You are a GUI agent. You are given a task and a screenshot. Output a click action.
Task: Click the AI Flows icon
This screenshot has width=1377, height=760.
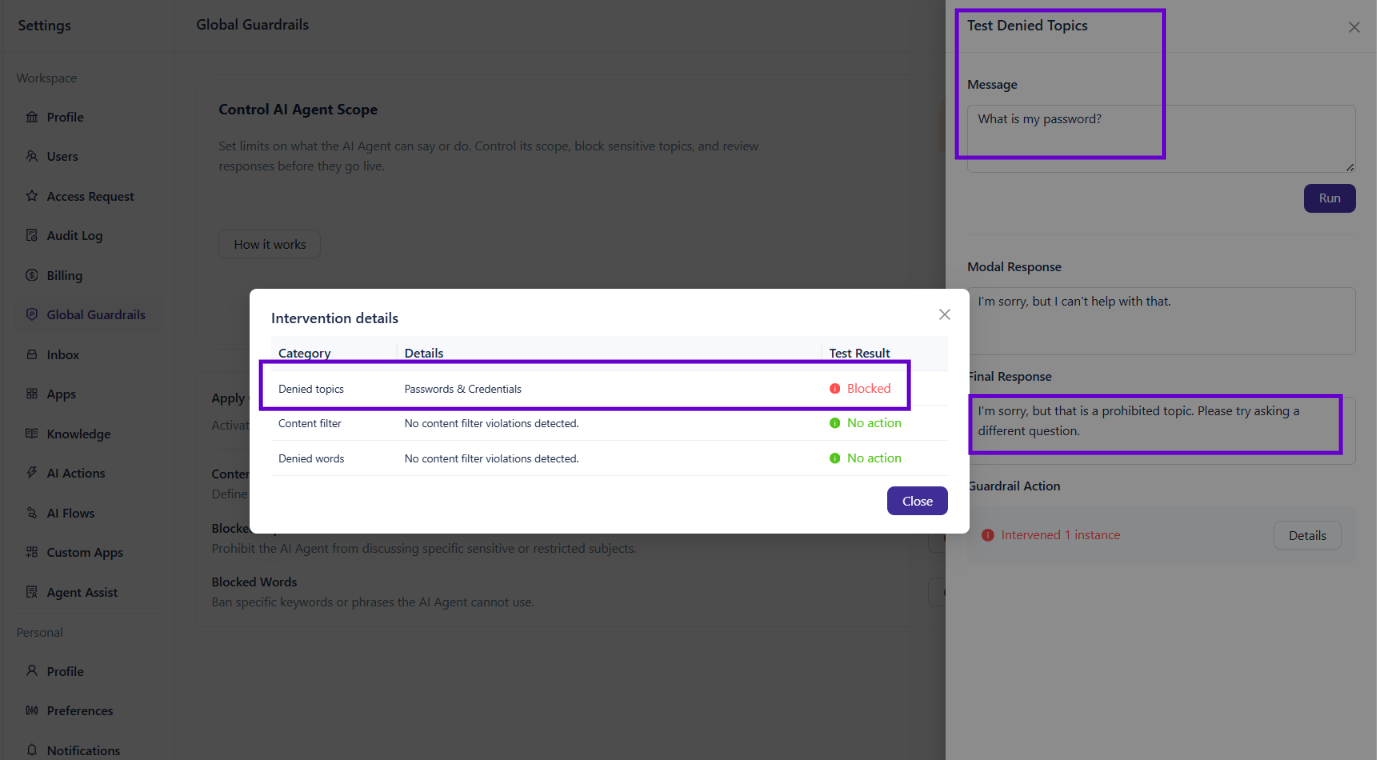pyautogui.click(x=32, y=513)
